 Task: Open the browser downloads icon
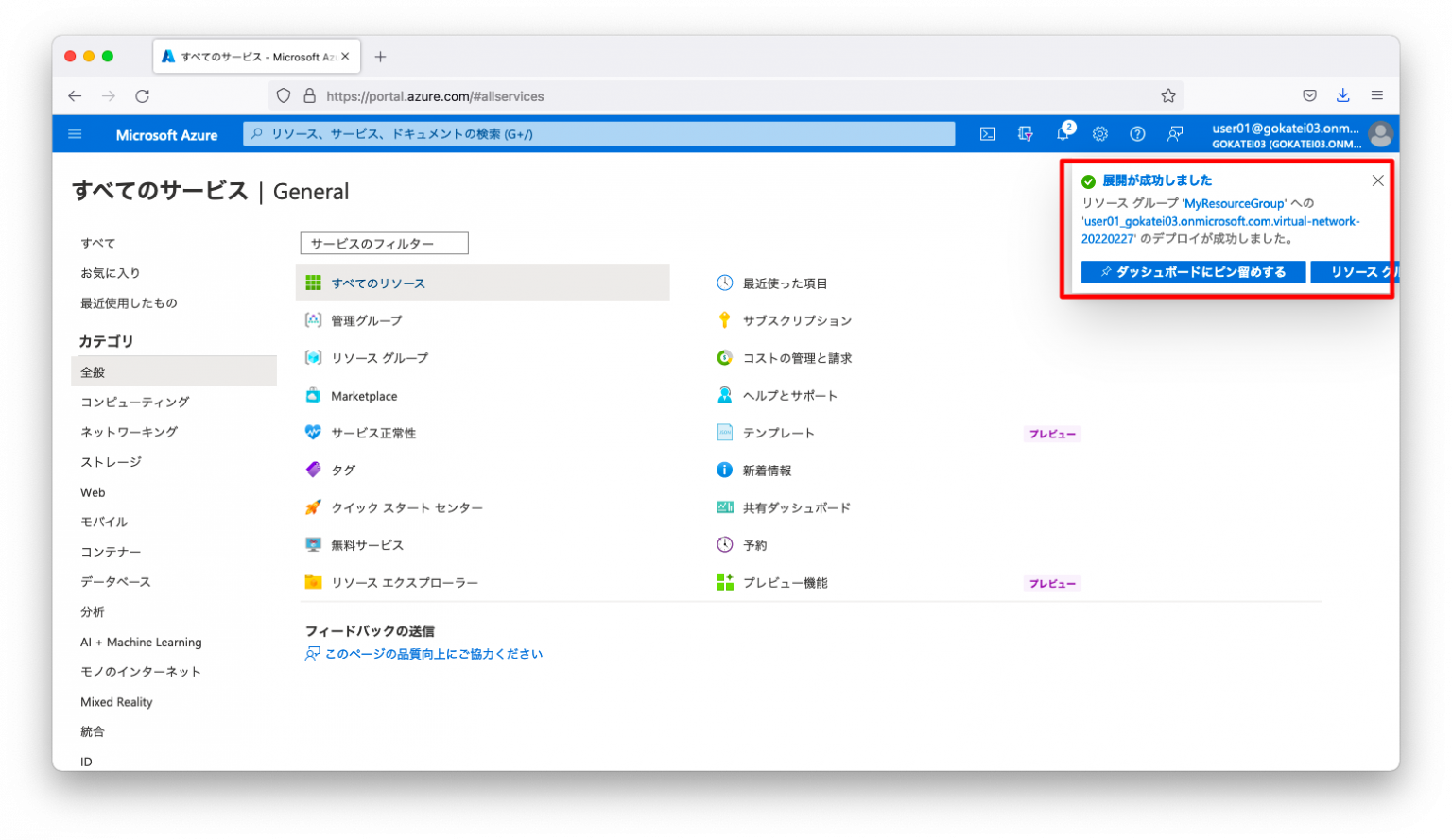(1342, 95)
